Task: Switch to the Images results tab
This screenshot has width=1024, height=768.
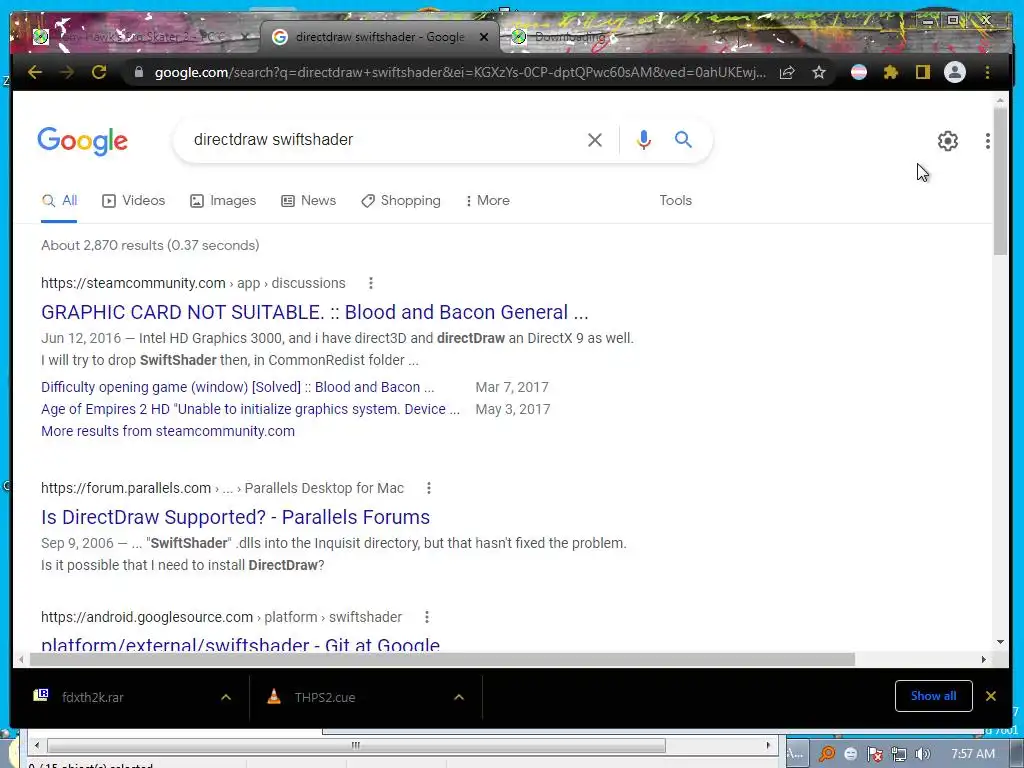Action: tap(223, 200)
